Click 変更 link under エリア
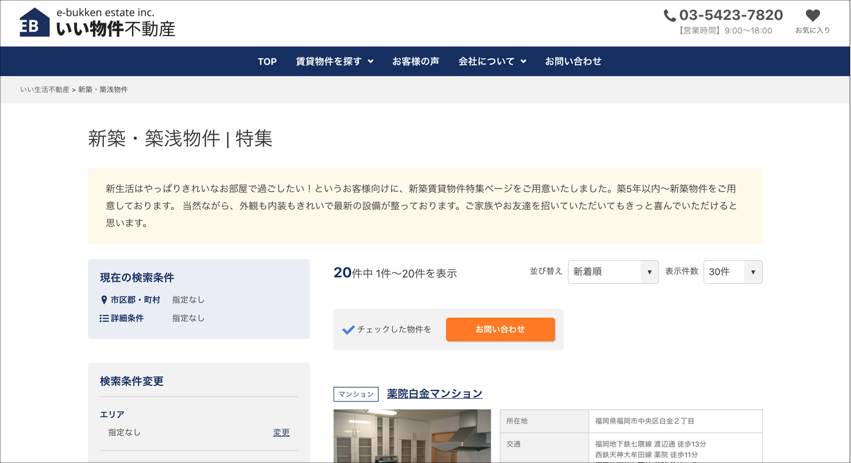This screenshot has height=463, width=851. (x=281, y=433)
